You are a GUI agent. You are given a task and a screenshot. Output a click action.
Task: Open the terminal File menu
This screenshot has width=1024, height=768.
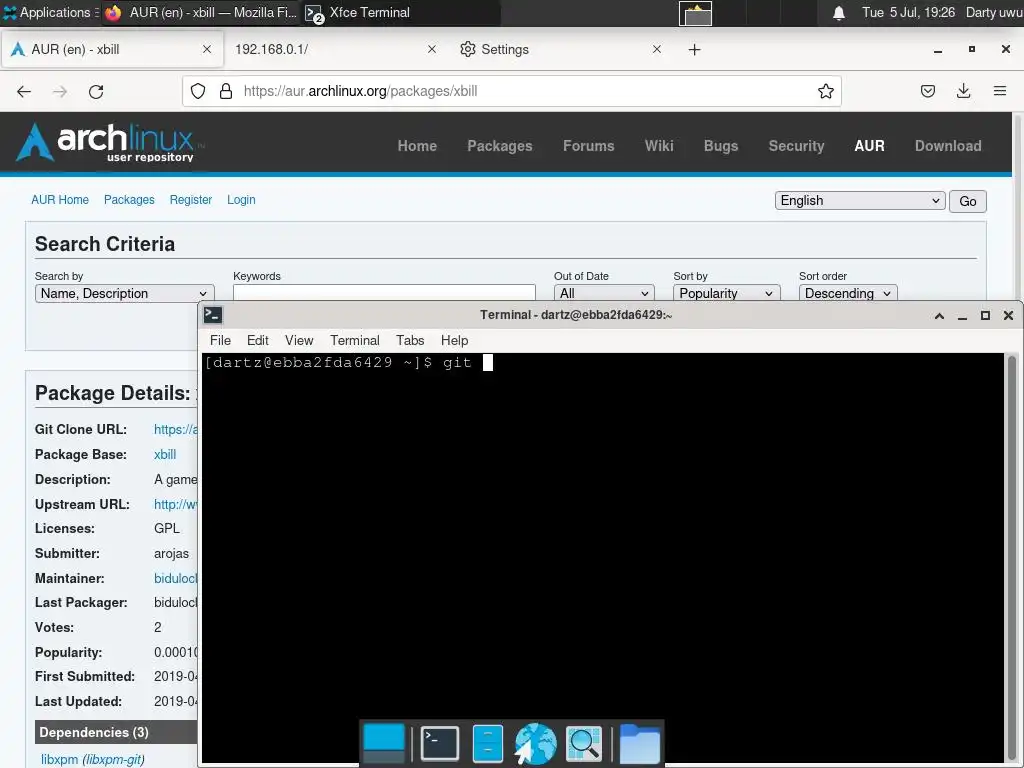(220, 340)
